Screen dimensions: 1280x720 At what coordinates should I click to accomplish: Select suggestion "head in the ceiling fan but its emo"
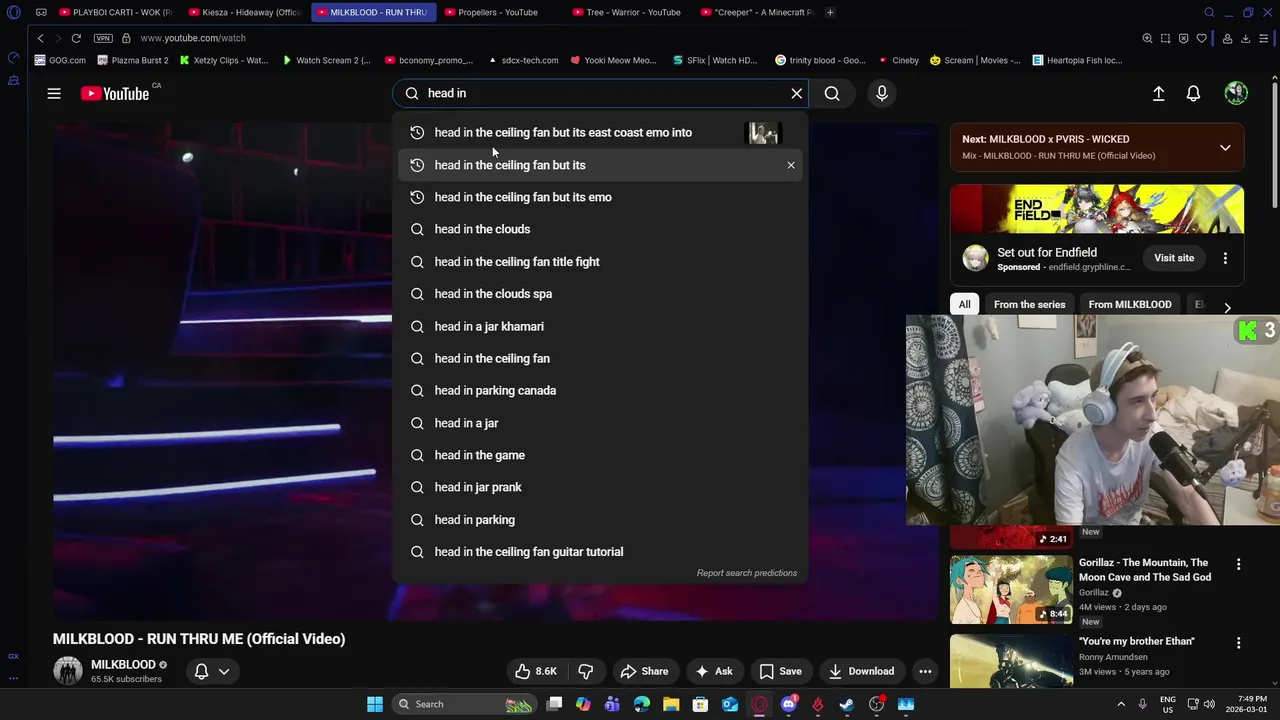[599, 197]
